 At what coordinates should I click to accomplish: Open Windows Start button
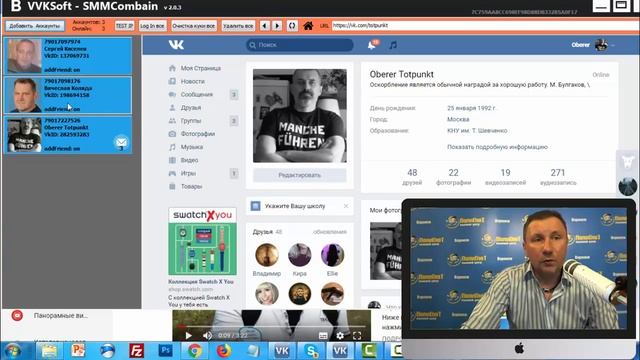tap(13, 351)
